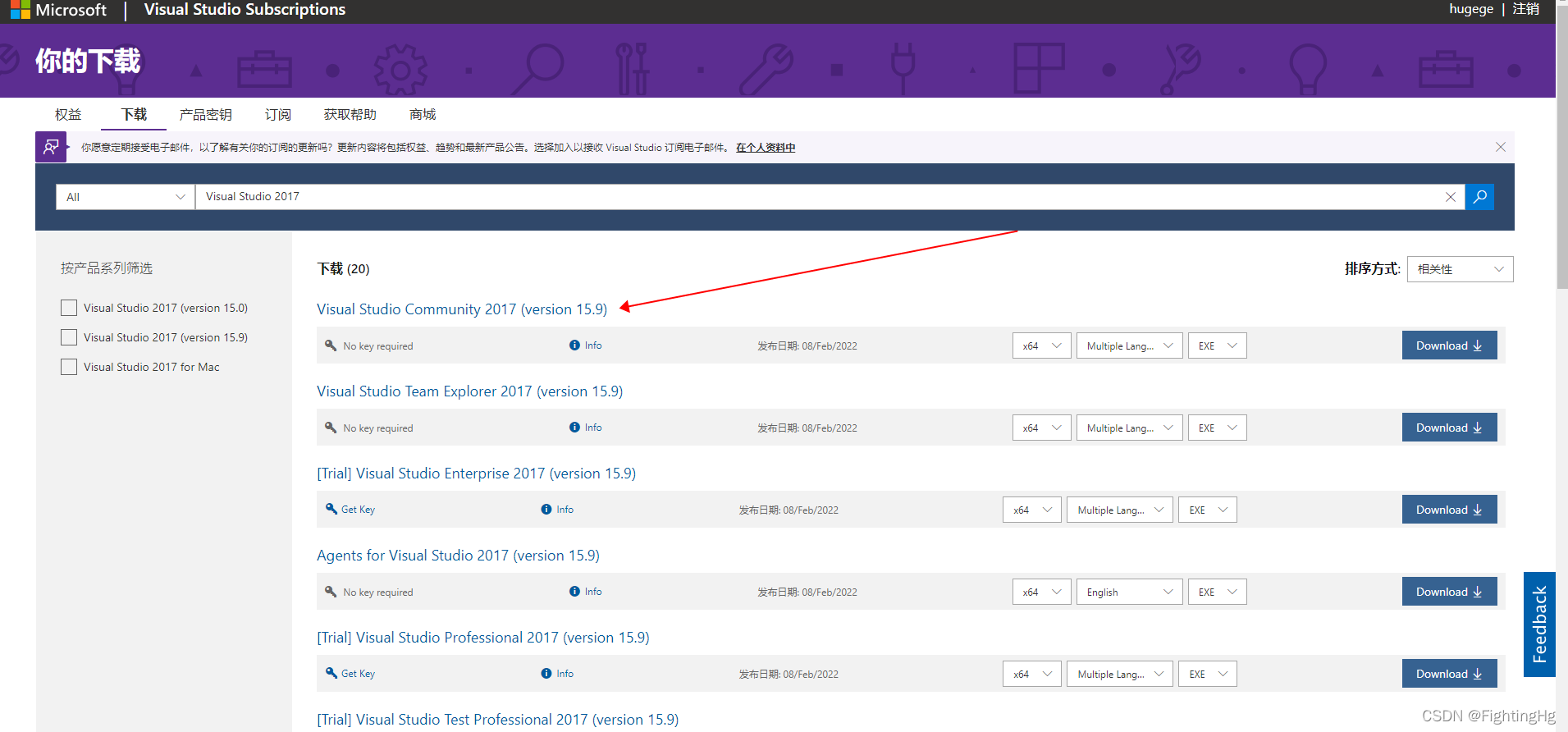The image size is (1568, 732).
Task: Click the 在个人资料中 profile link
Action: (x=766, y=148)
